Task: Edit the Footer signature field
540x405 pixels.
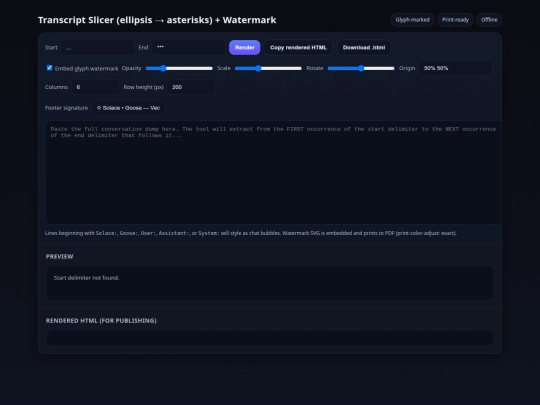Action: tap(128, 108)
